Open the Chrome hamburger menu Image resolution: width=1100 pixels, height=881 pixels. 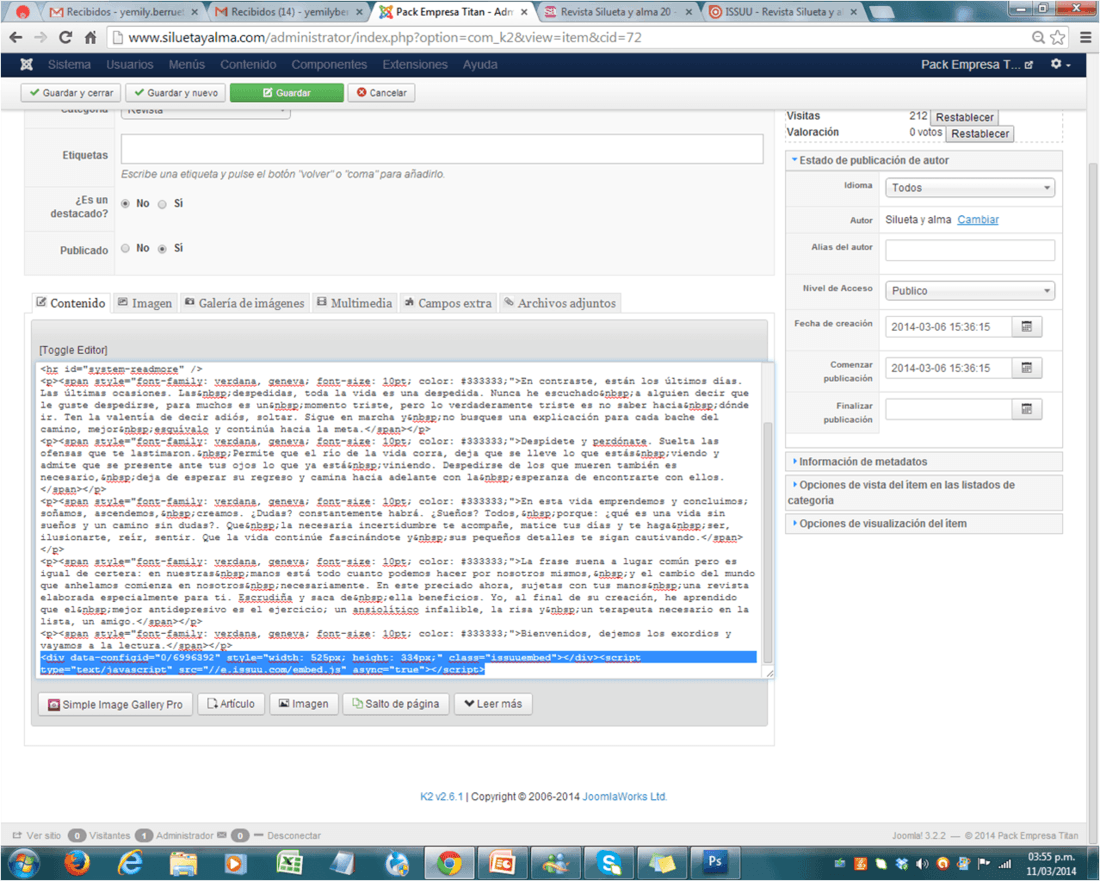pos(1085,37)
